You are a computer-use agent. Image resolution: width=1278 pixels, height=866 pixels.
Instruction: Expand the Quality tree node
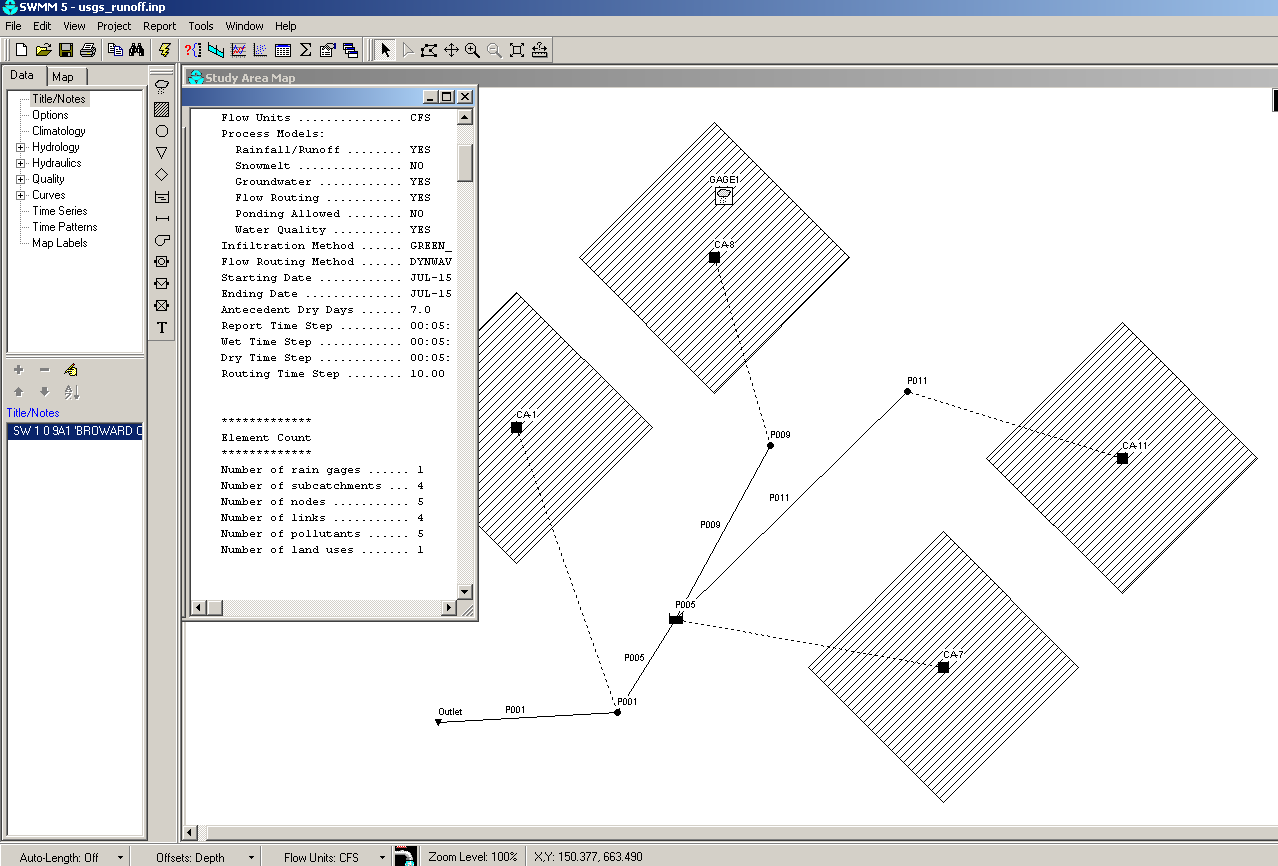20,179
